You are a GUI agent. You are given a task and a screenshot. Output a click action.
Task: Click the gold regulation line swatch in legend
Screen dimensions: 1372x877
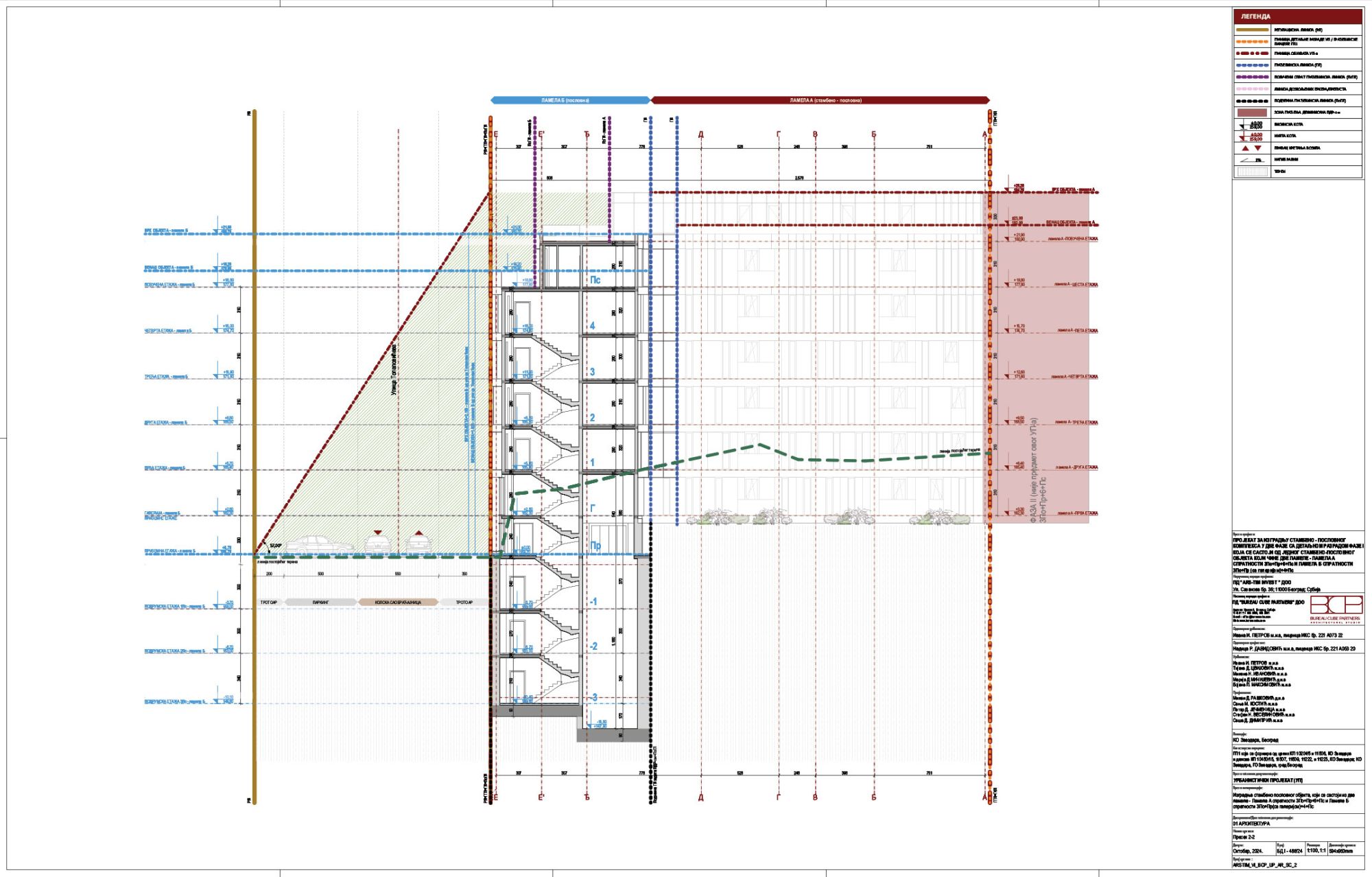pos(1252,30)
